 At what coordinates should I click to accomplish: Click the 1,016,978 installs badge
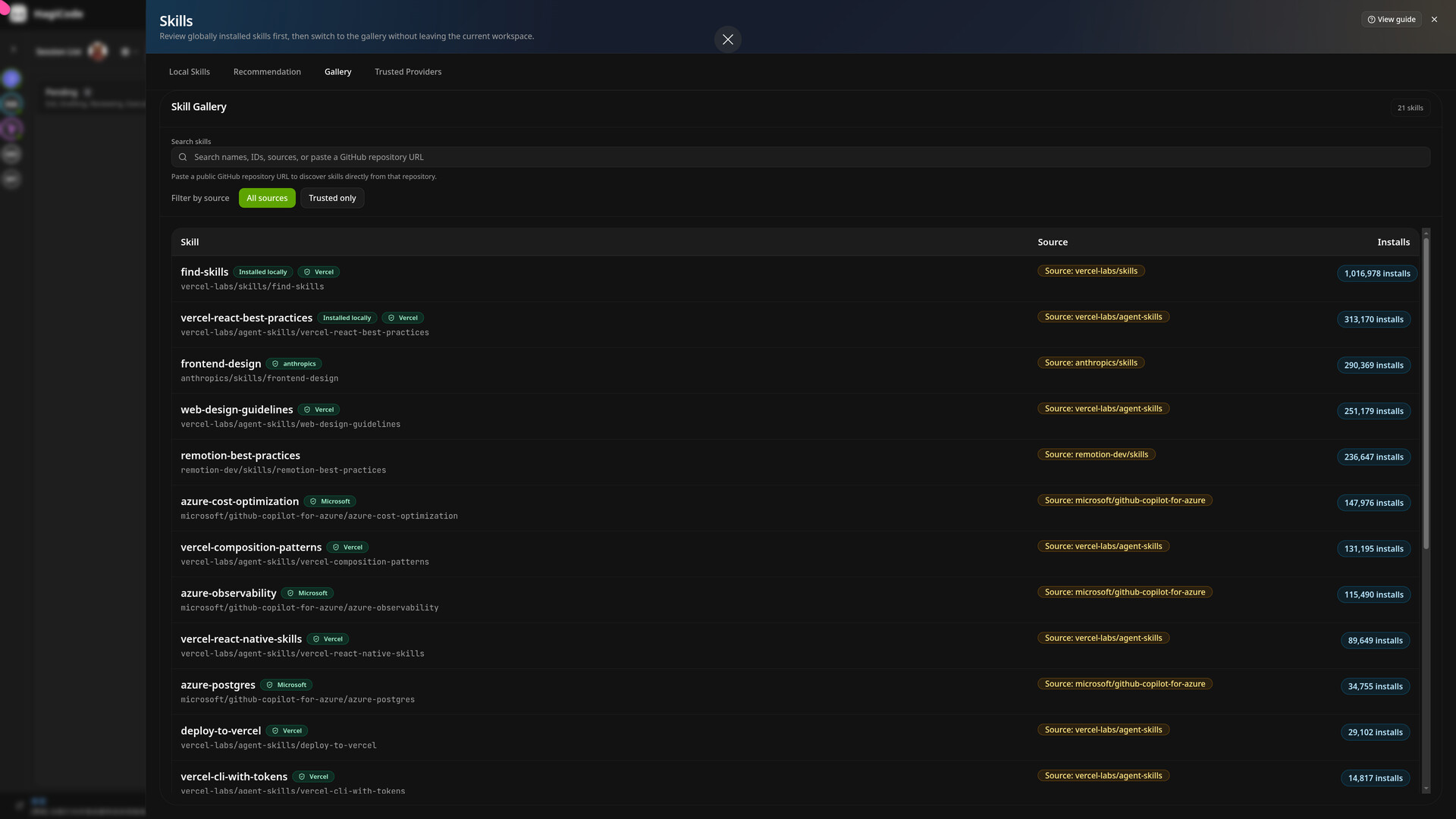click(1376, 274)
